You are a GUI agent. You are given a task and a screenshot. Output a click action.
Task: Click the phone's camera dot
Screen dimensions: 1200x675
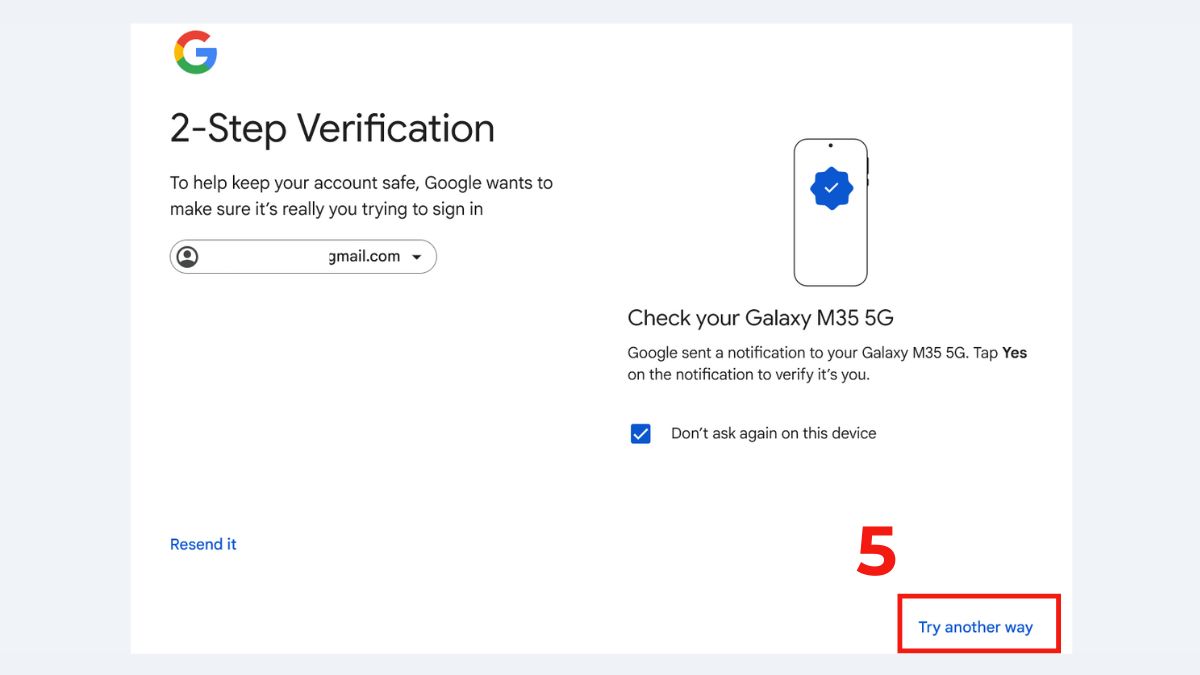[831, 146]
